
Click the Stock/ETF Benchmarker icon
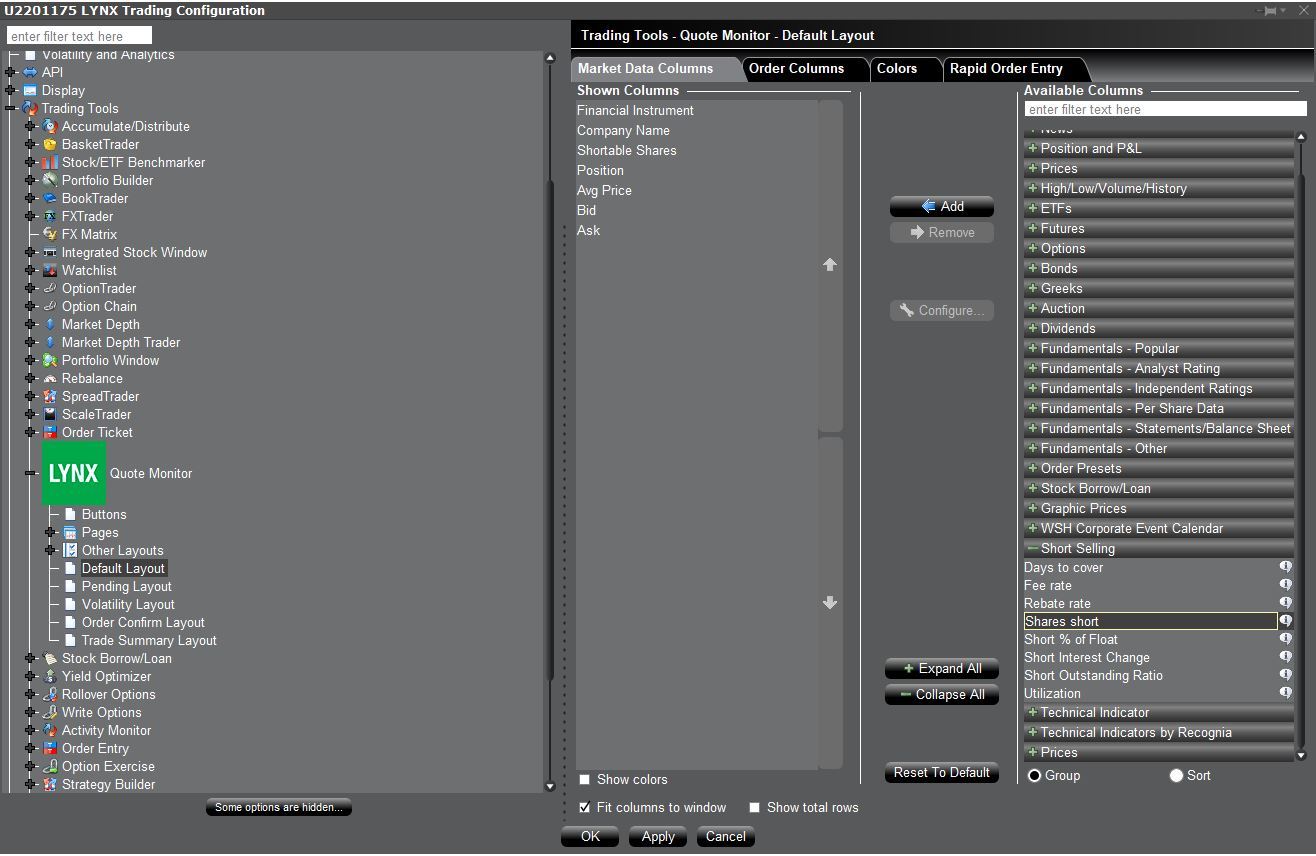pos(50,163)
